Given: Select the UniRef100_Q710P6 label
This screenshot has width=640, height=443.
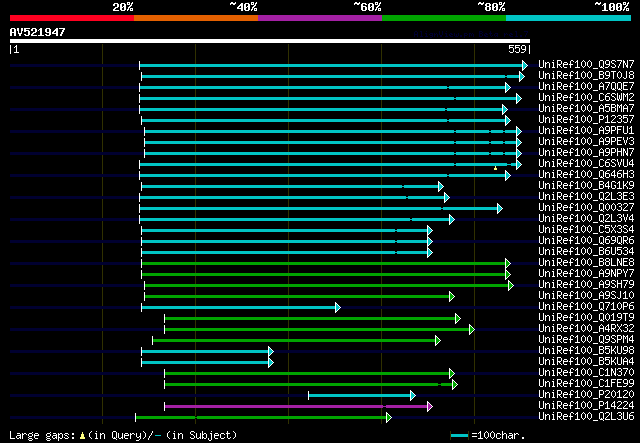Looking at the screenshot, I should tap(586, 306).
